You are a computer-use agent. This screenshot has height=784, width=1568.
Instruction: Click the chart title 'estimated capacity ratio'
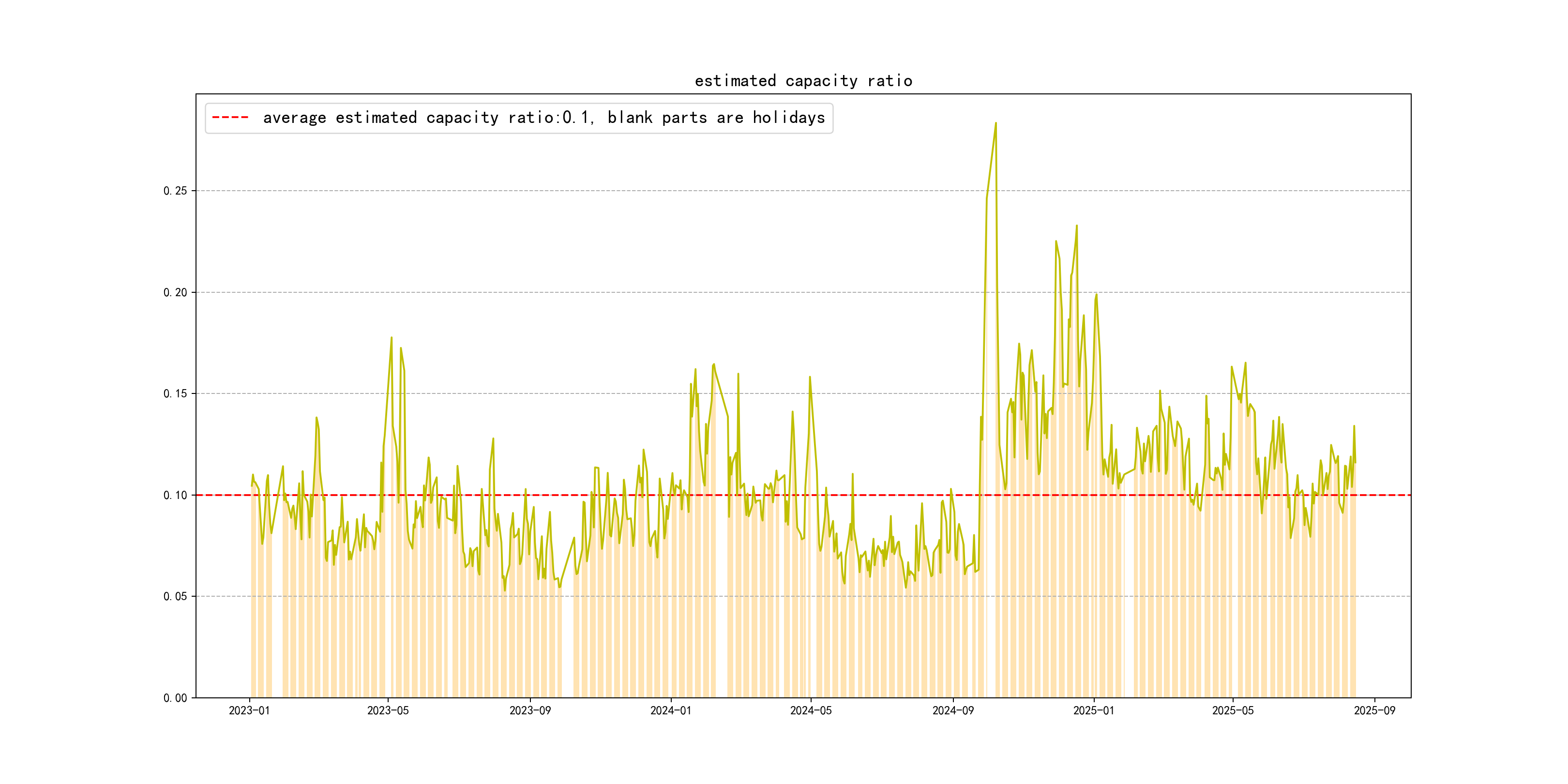(803, 81)
